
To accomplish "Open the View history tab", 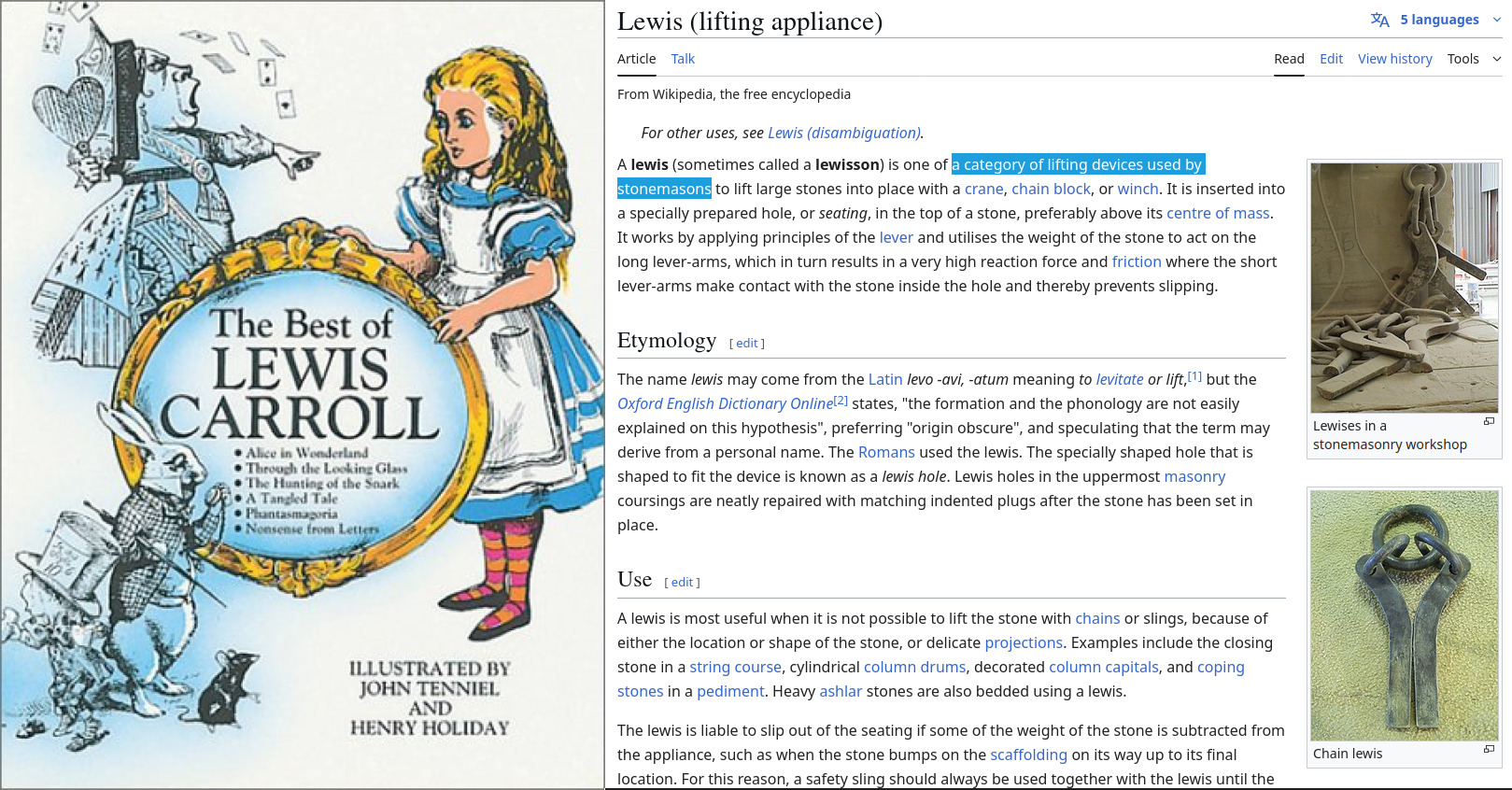I will click(1394, 59).
